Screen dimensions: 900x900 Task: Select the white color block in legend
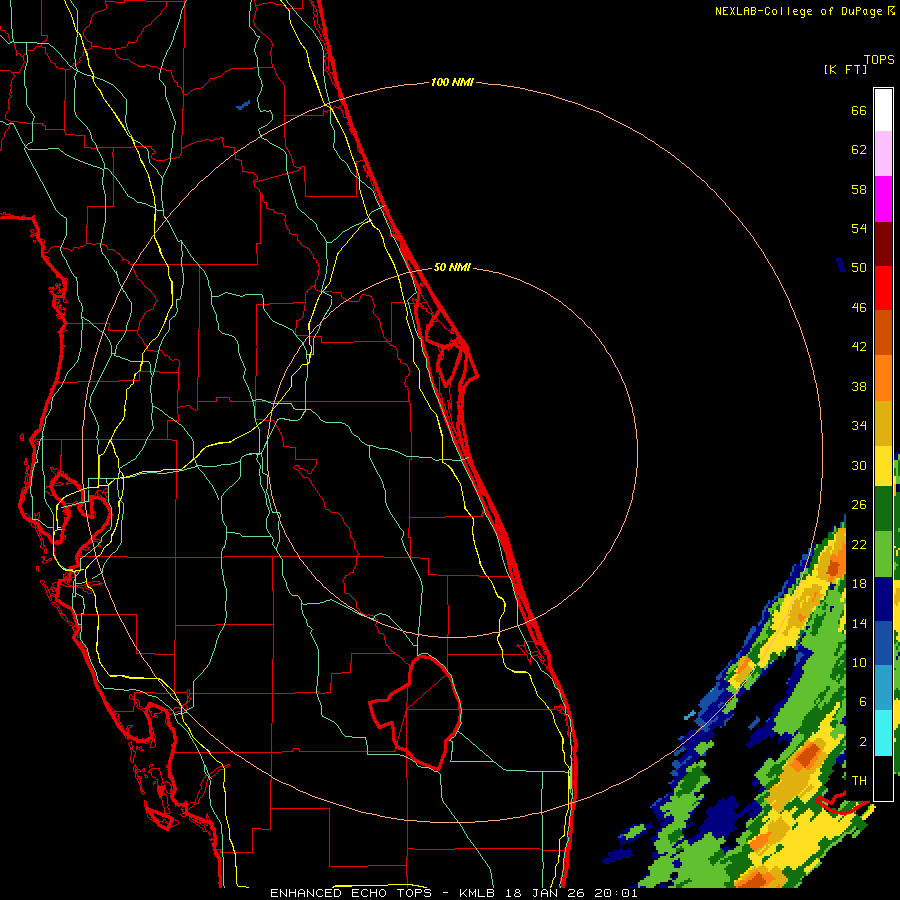(883, 110)
